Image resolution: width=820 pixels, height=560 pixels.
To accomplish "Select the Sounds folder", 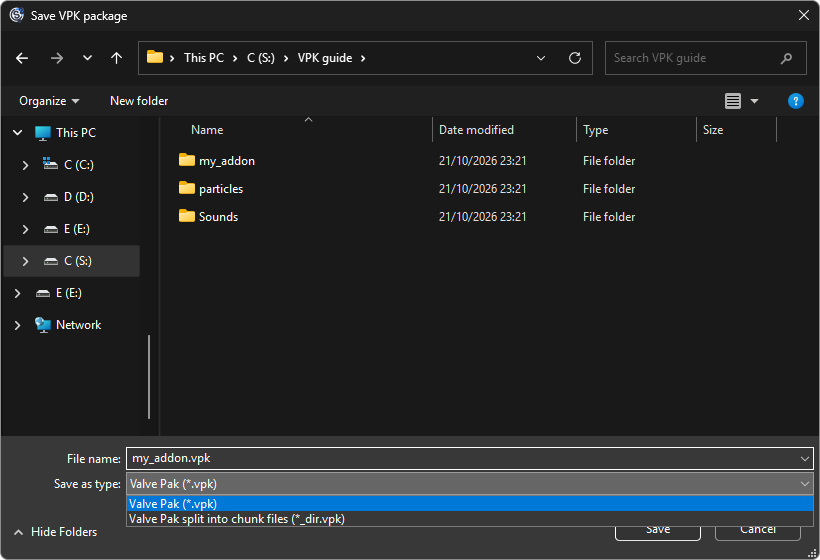I will (218, 217).
